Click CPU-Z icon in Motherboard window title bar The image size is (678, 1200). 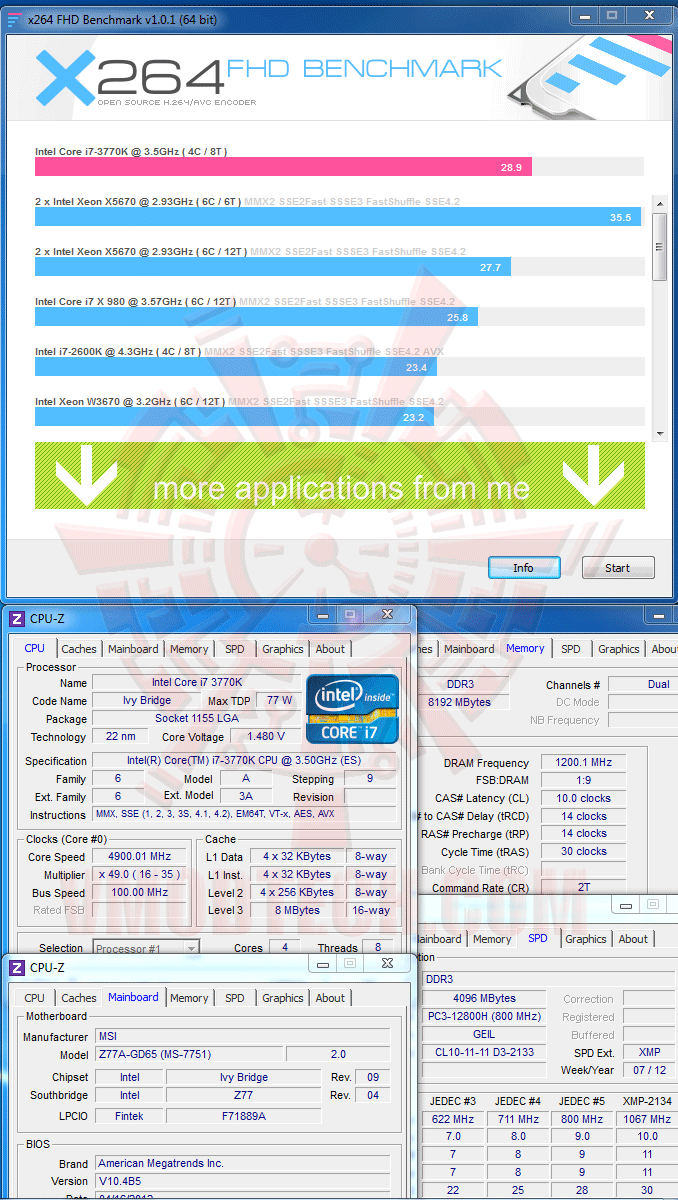pos(16,967)
